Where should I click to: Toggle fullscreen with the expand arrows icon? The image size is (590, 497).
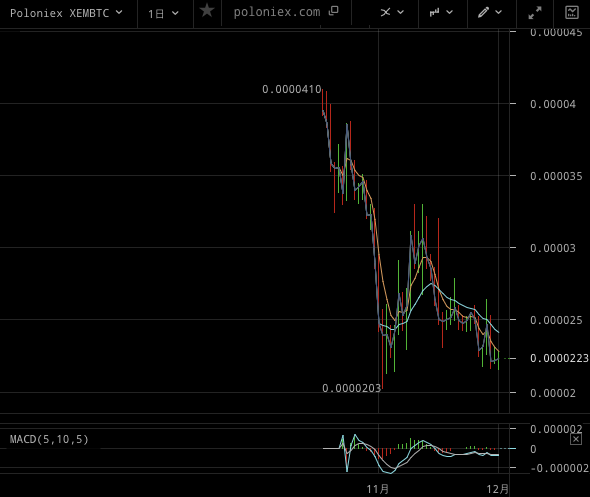click(535, 13)
